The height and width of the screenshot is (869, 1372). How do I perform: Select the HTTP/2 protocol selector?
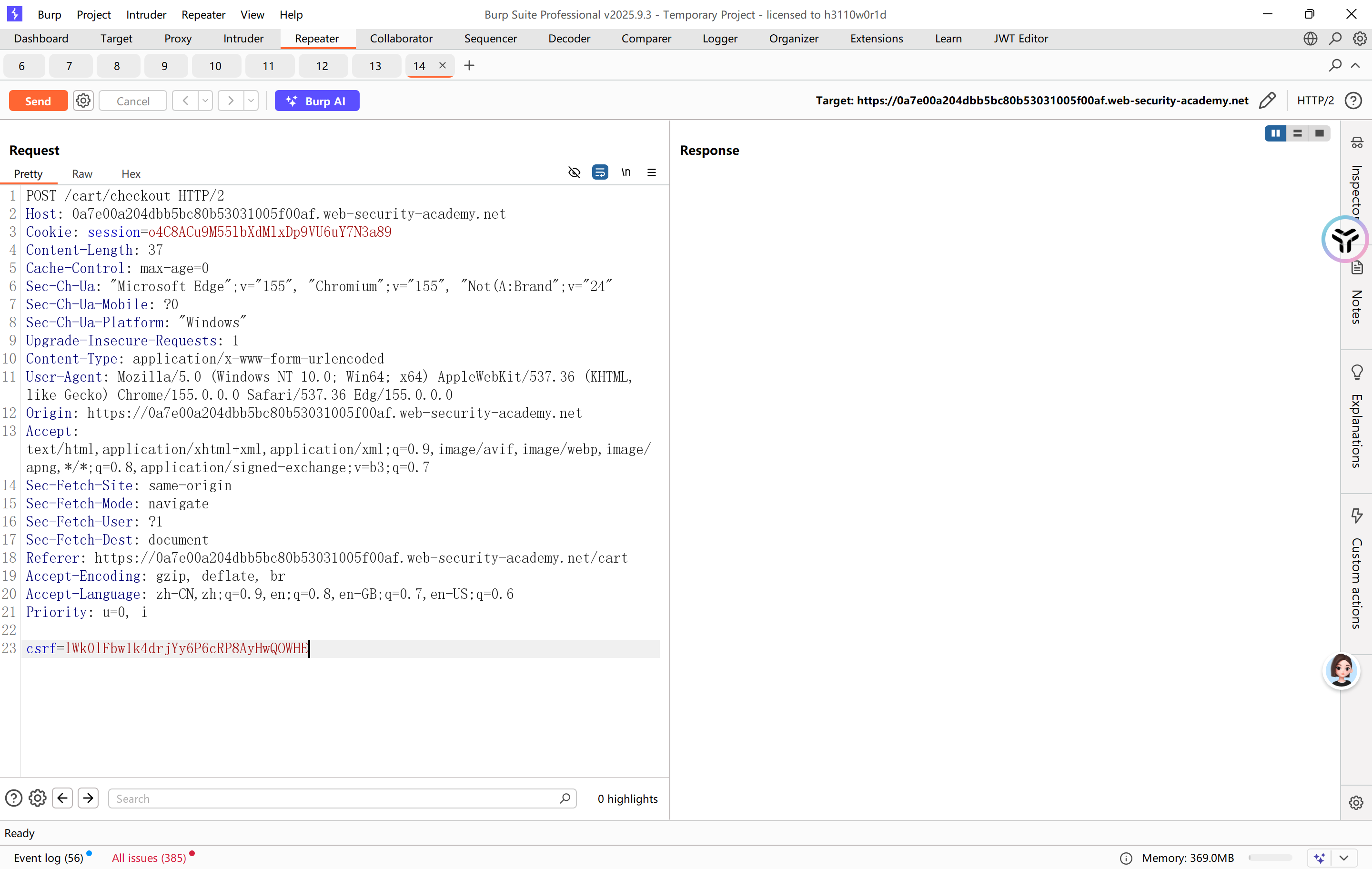[x=1315, y=101]
